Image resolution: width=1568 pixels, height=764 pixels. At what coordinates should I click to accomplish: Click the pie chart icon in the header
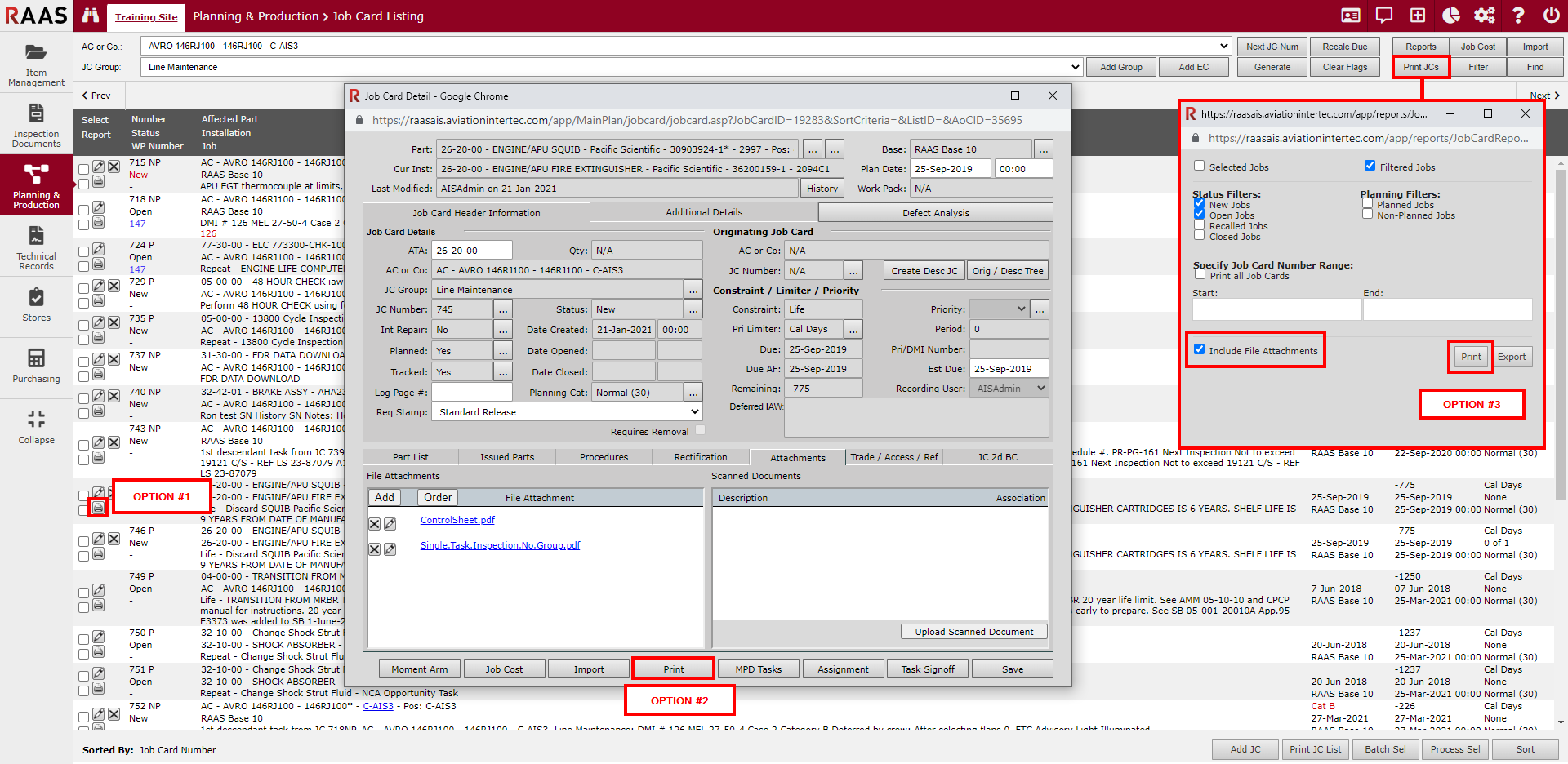(1451, 16)
